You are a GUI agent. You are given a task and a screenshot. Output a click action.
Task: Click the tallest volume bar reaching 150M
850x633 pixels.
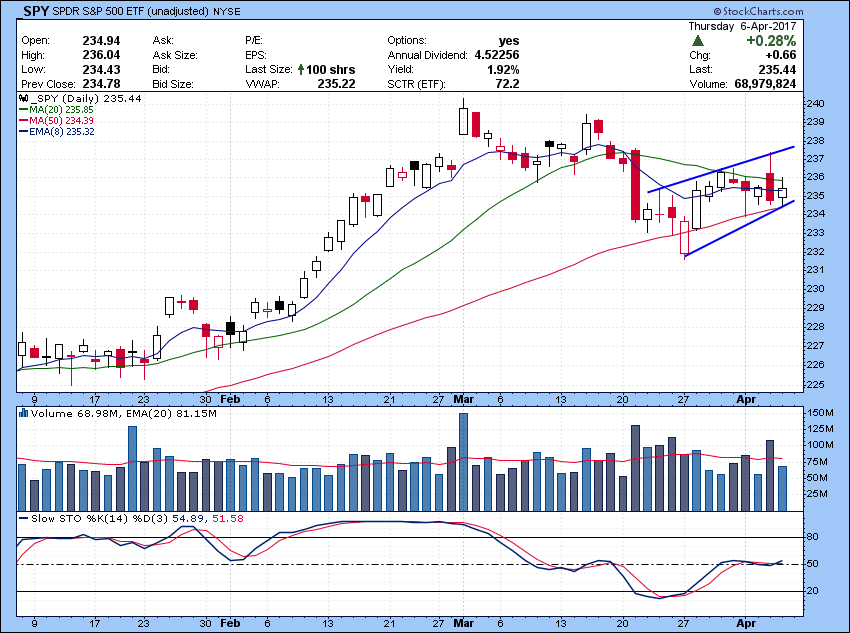tap(463, 462)
